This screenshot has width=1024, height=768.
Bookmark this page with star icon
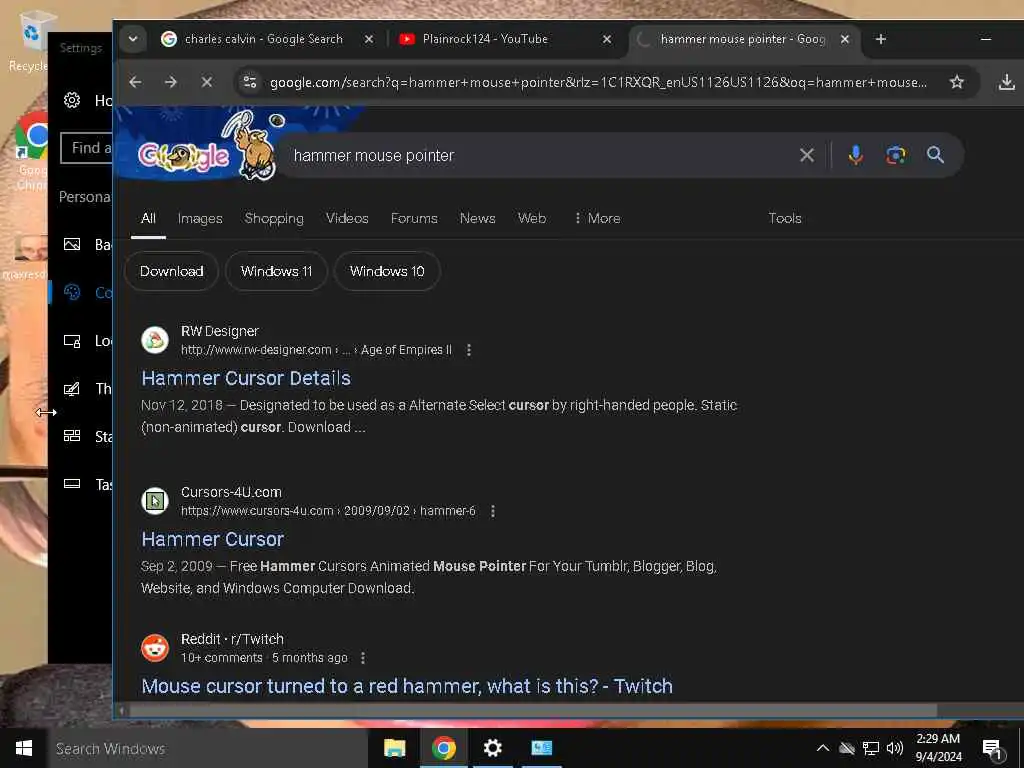[x=957, y=82]
